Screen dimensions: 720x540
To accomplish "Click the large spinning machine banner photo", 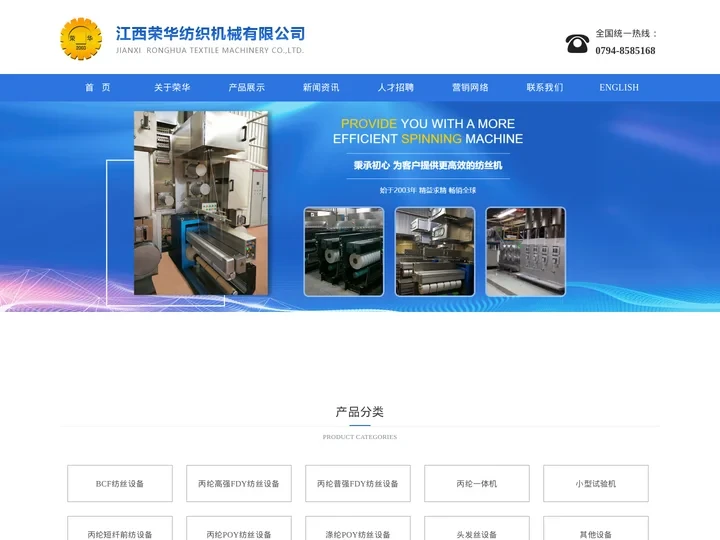I will (x=201, y=203).
